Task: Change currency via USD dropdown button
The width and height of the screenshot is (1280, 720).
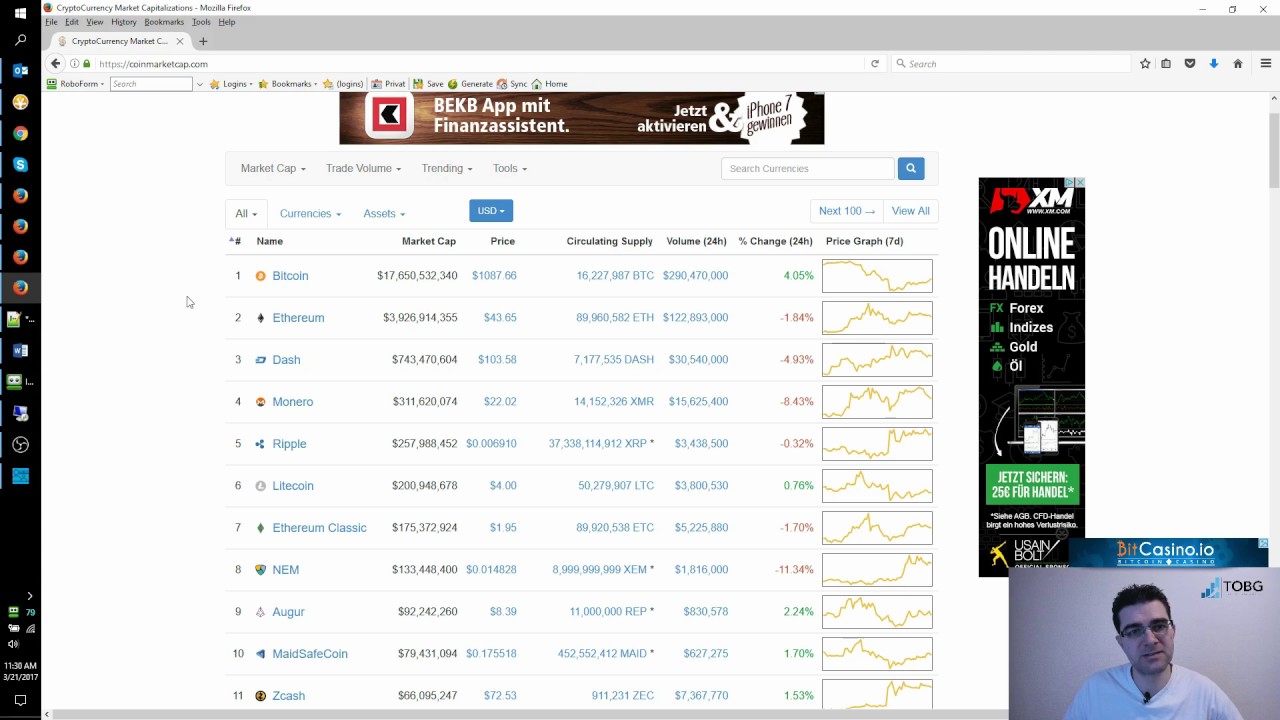Action: [x=491, y=211]
